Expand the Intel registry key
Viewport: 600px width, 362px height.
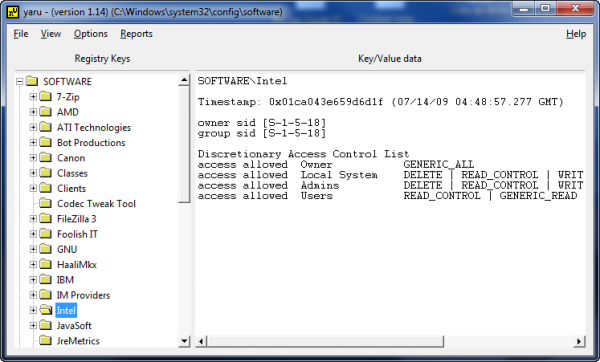point(33,310)
